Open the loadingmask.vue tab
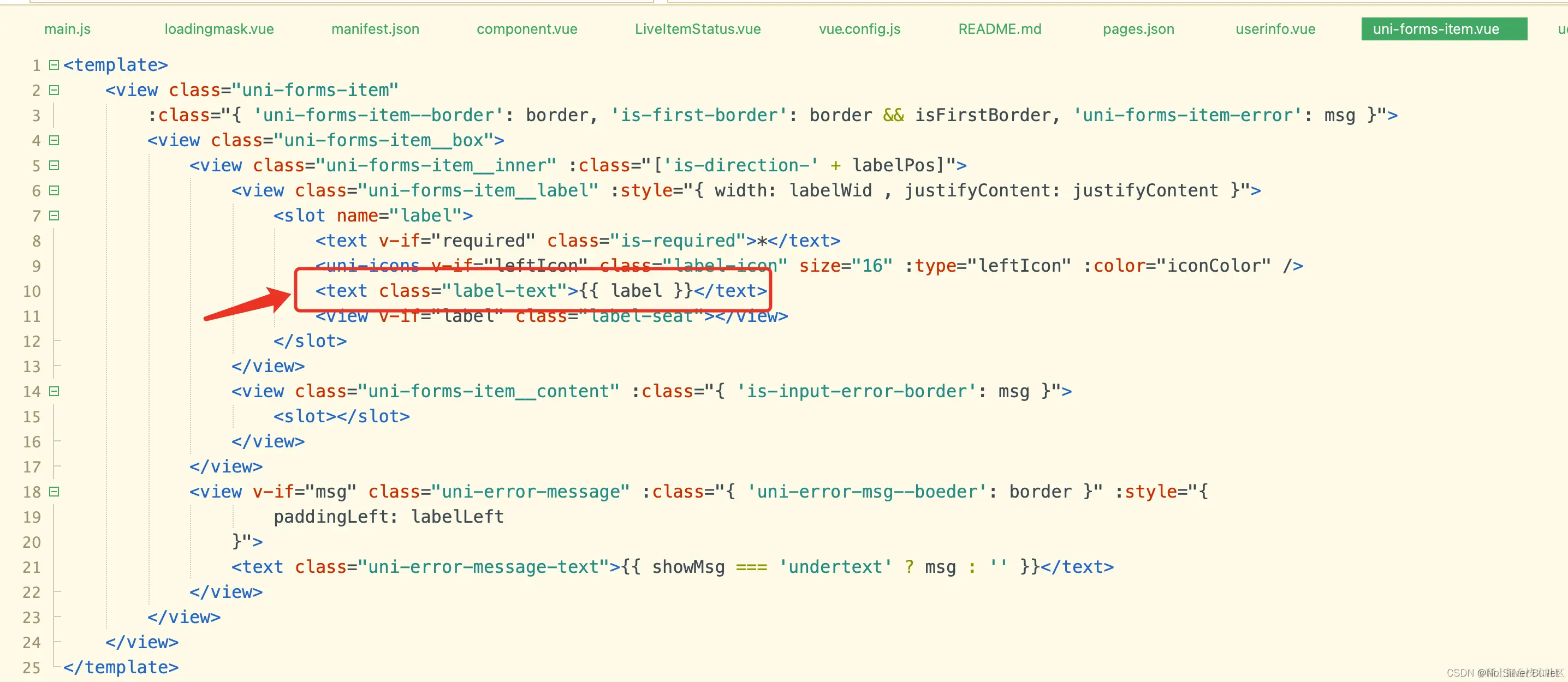 219,28
